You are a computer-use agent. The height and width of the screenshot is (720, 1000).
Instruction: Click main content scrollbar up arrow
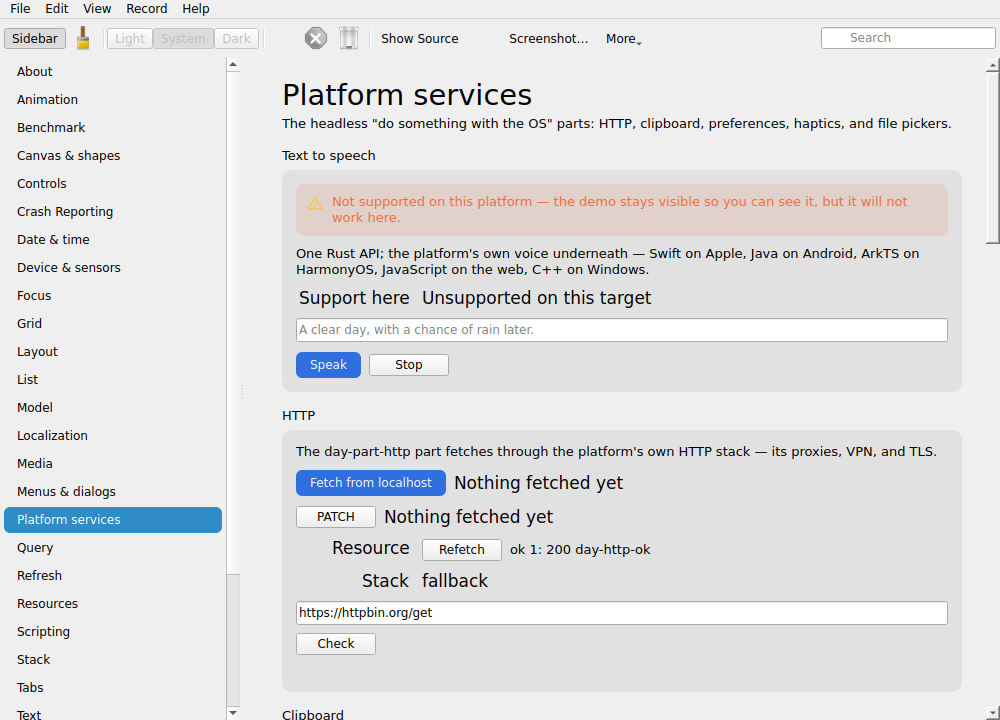(992, 65)
